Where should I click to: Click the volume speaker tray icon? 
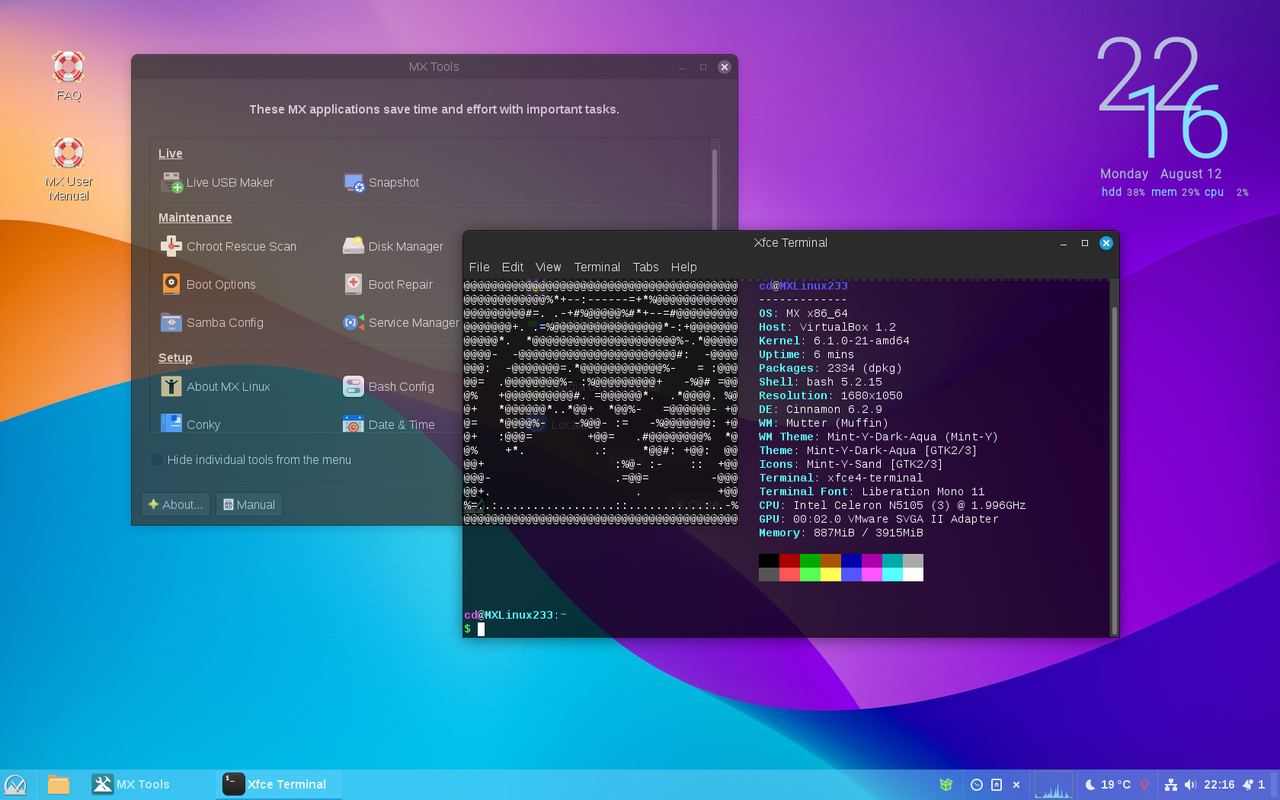click(x=1190, y=785)
